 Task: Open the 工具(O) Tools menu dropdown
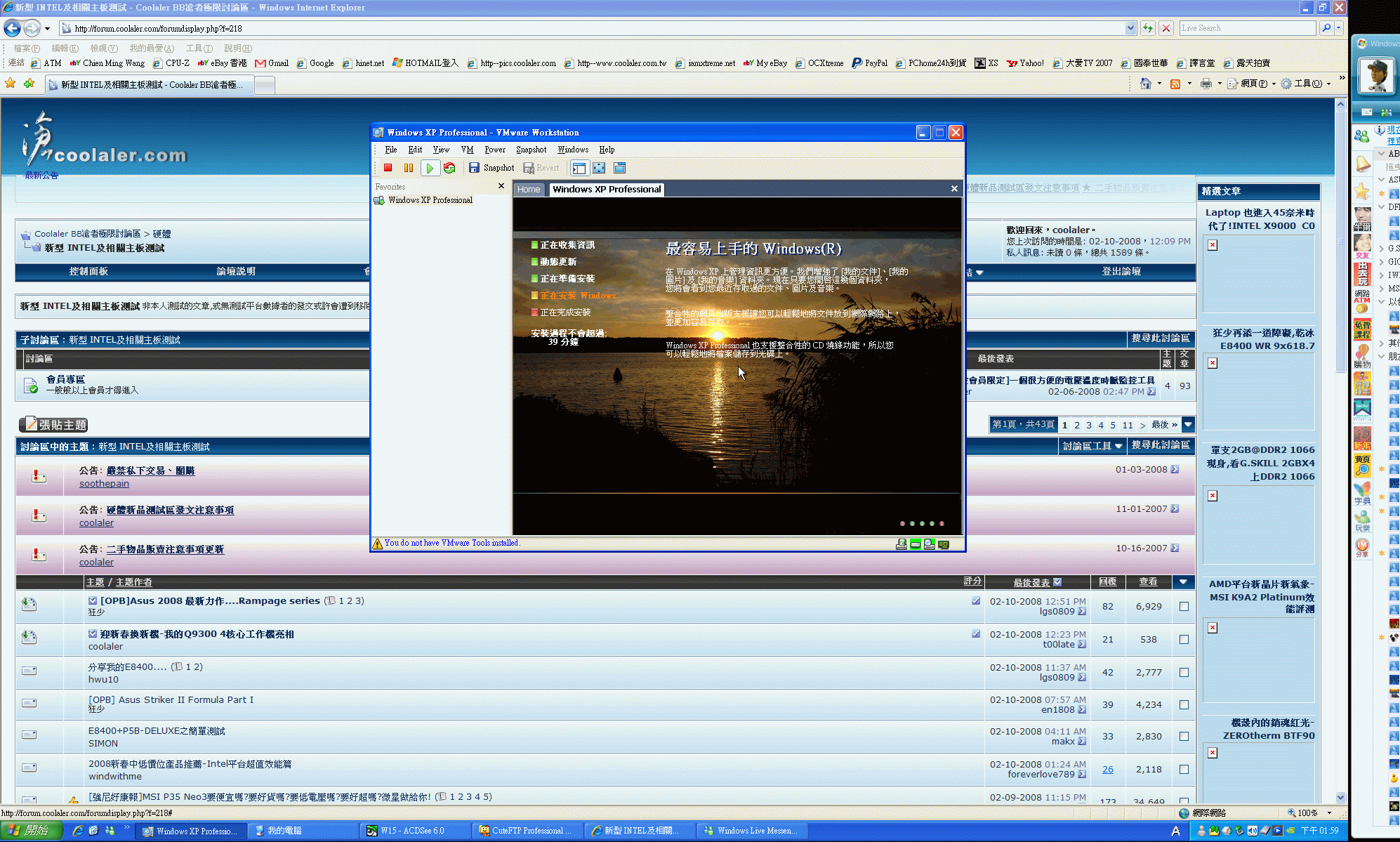[x=1306, y=84]
